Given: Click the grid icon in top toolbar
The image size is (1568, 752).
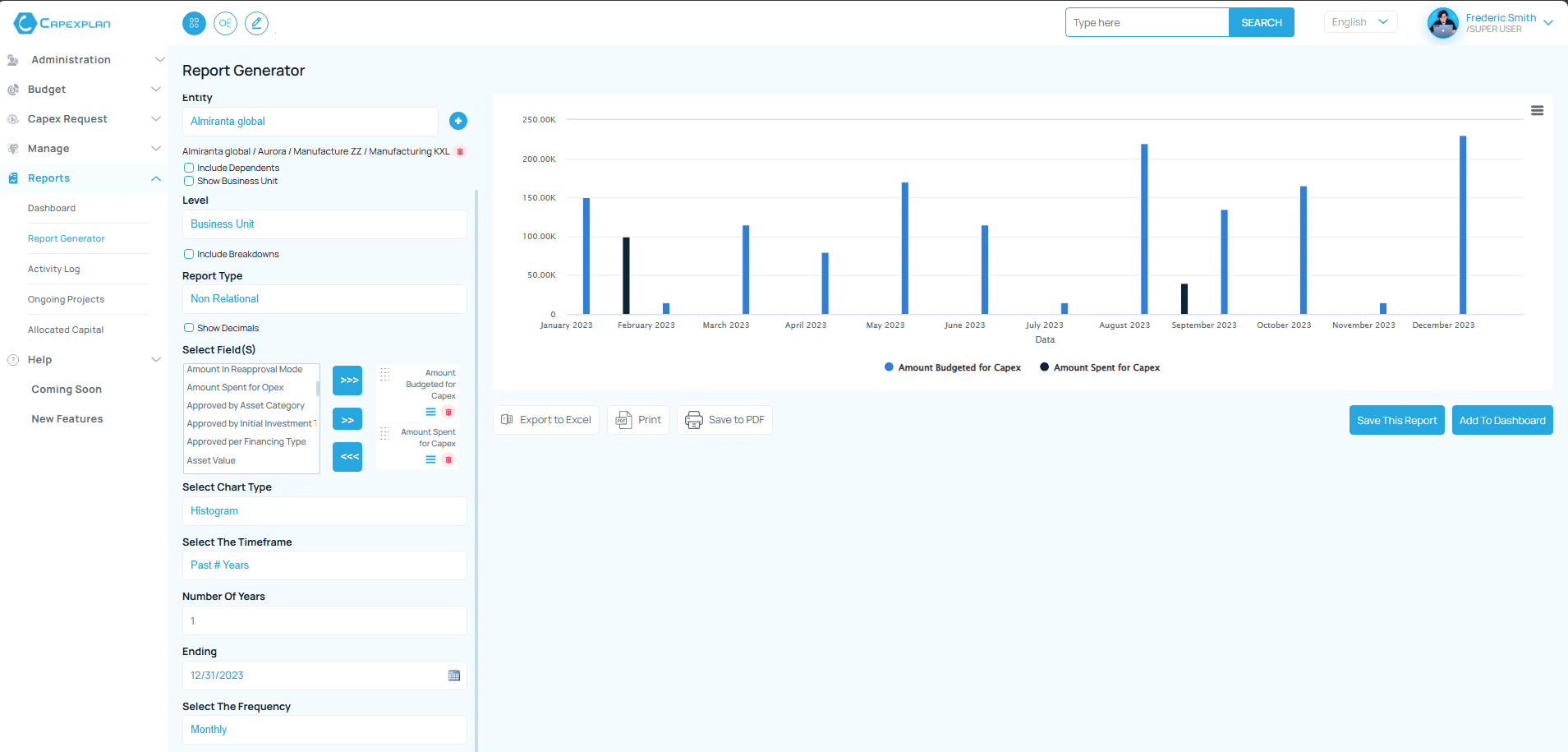Looking at the screenshot, I should click(194, 23).
